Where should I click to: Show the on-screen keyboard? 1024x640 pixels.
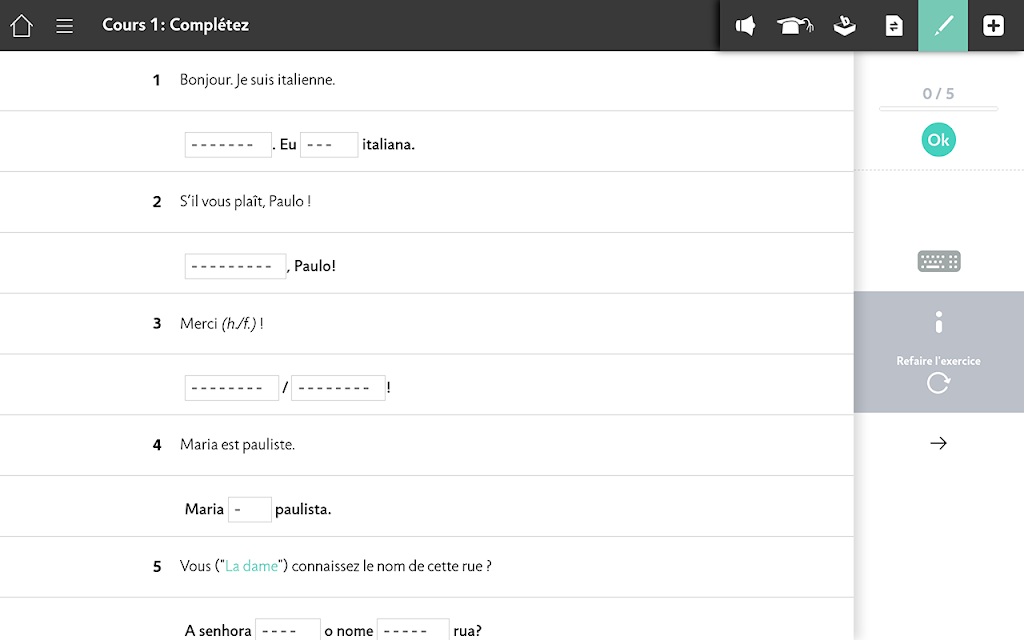coord(938,261)
